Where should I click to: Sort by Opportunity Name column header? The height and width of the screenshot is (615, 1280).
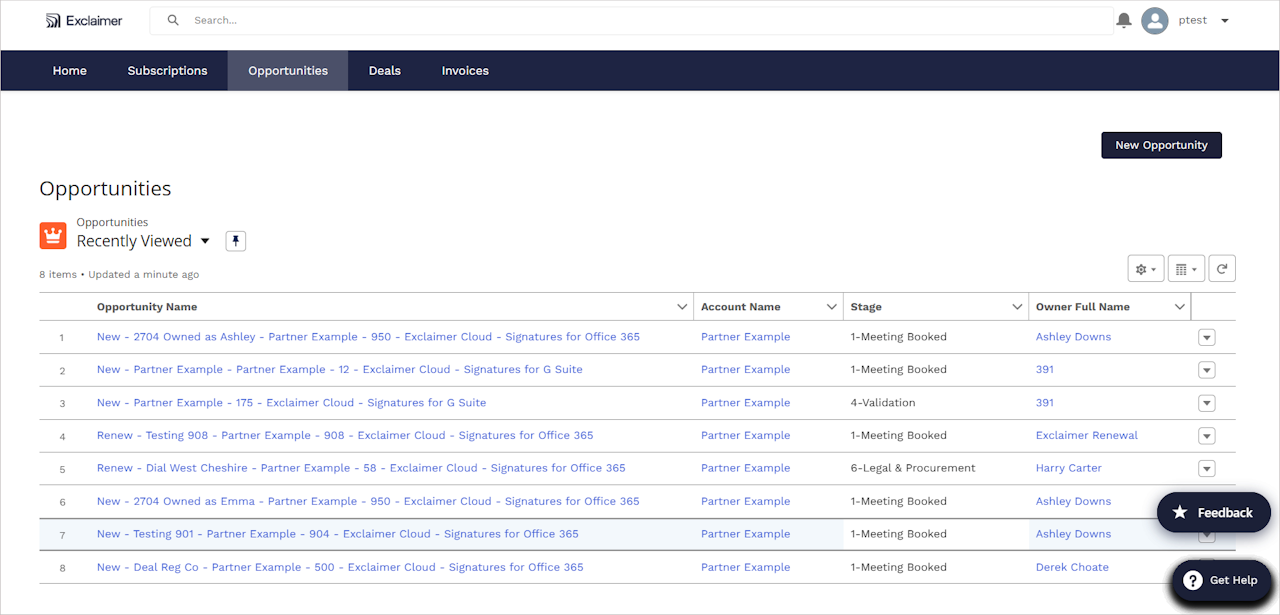click(x=147, y=307)
